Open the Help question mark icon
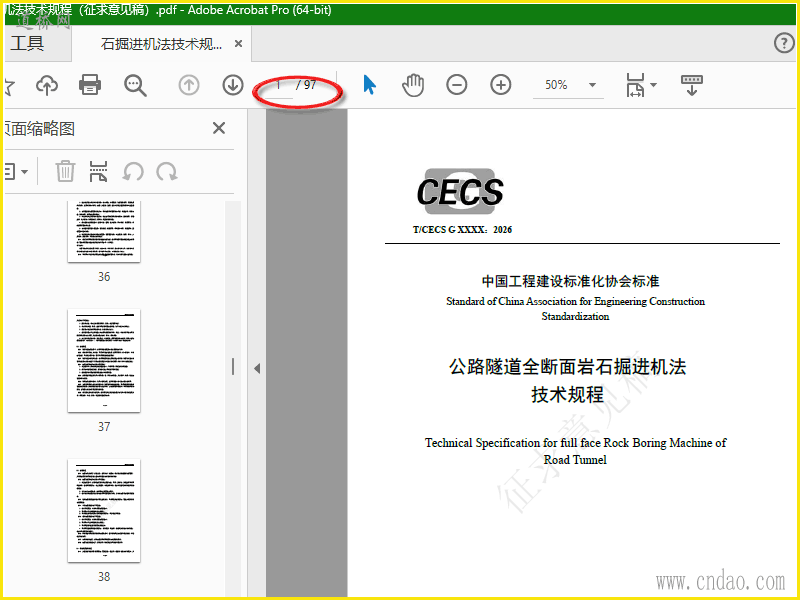Viewport: 800px width, 600px height. point(784,43)
